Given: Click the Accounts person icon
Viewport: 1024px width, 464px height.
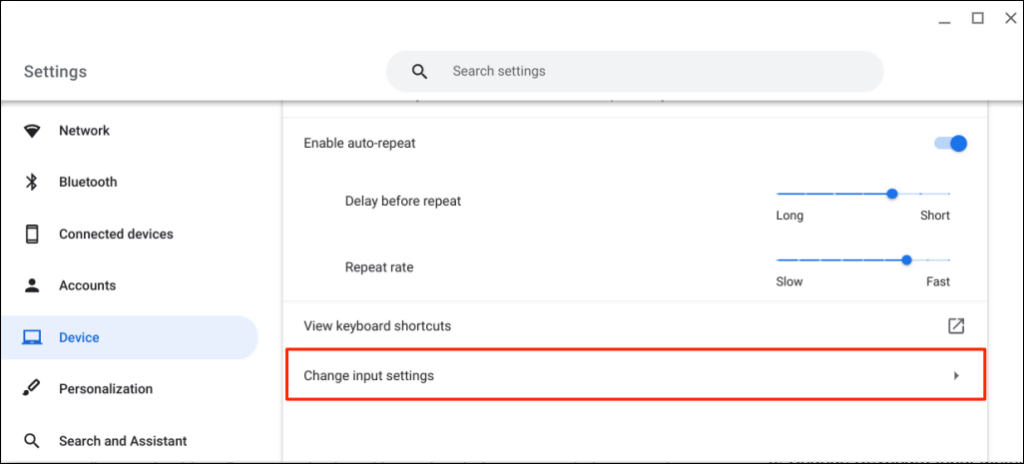Looking at the screenshot, I should click(32, 286).
